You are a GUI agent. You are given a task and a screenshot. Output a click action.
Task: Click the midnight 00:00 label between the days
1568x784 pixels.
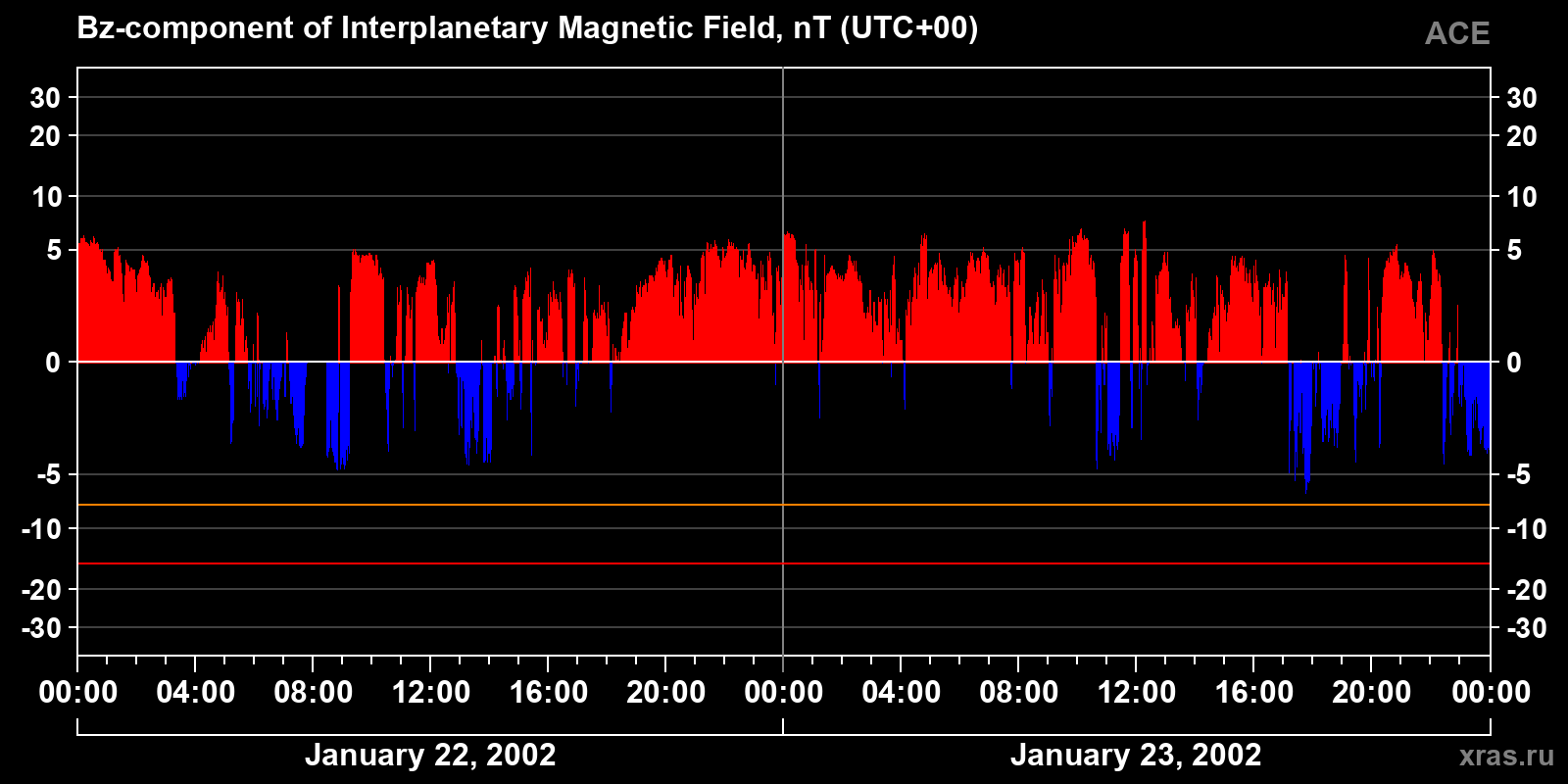pos(784,692)
